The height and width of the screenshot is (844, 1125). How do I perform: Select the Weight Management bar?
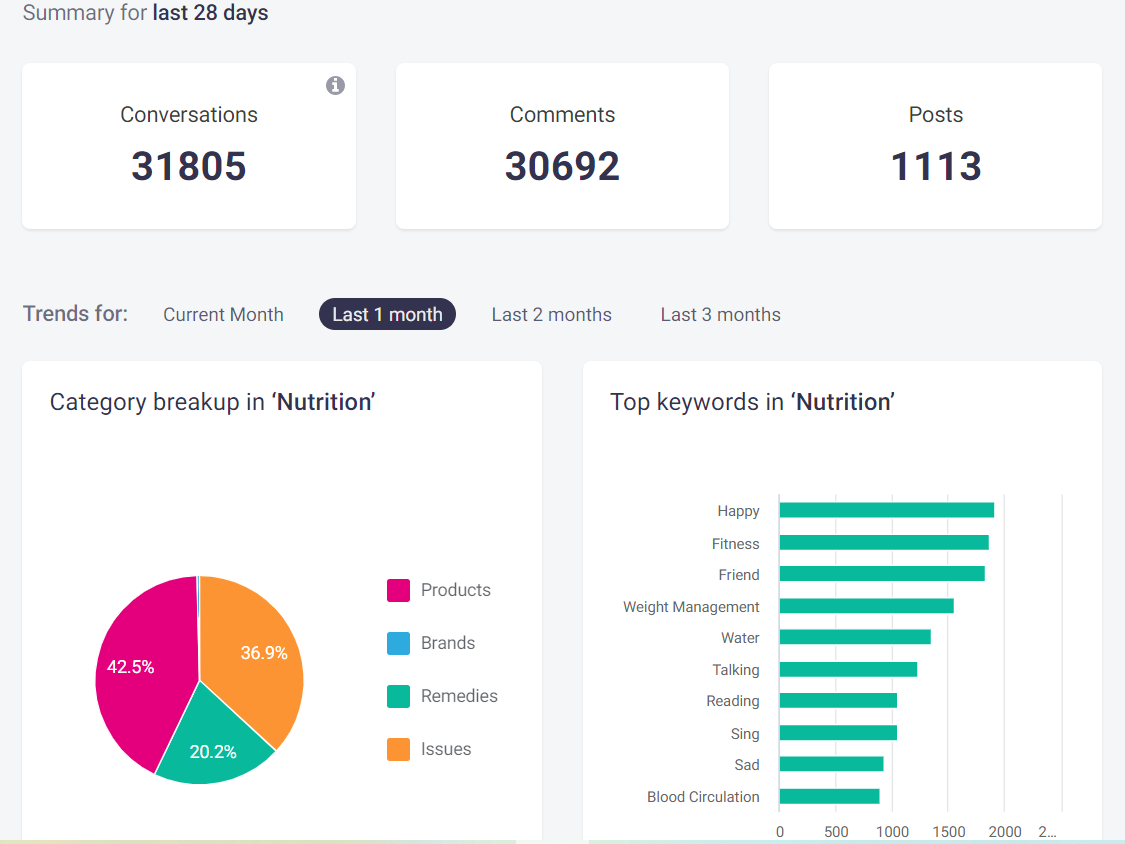click(x=866, y=606)
